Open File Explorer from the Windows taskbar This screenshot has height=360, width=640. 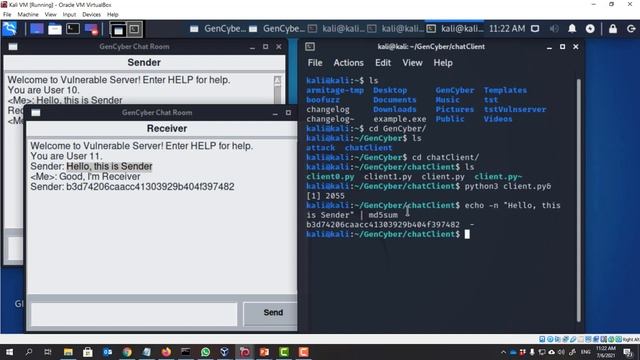coord(68,352)
